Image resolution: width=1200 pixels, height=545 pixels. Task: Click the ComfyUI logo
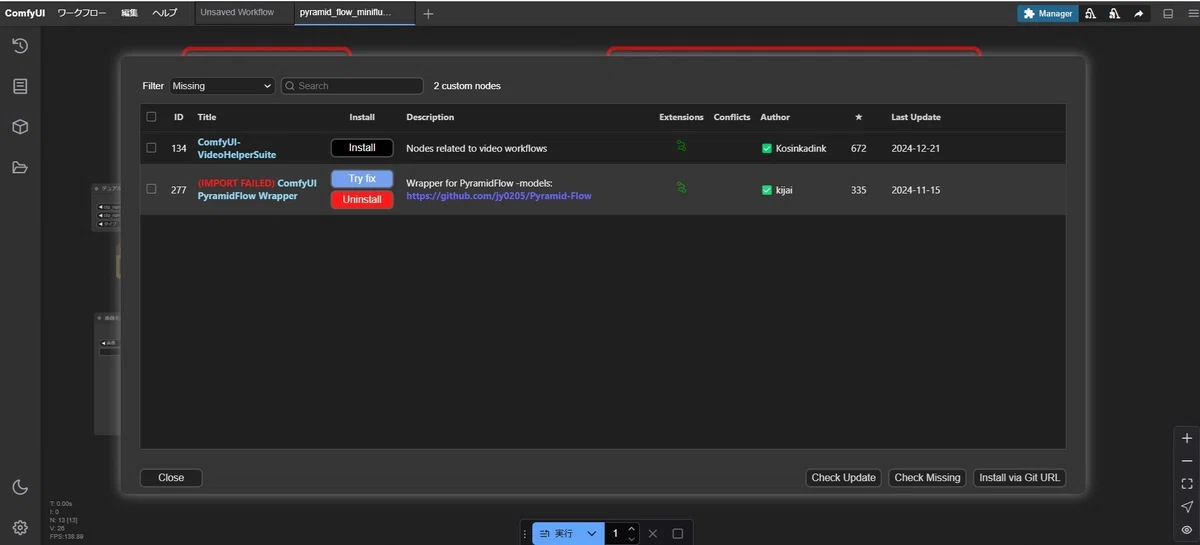click(25, 13)
